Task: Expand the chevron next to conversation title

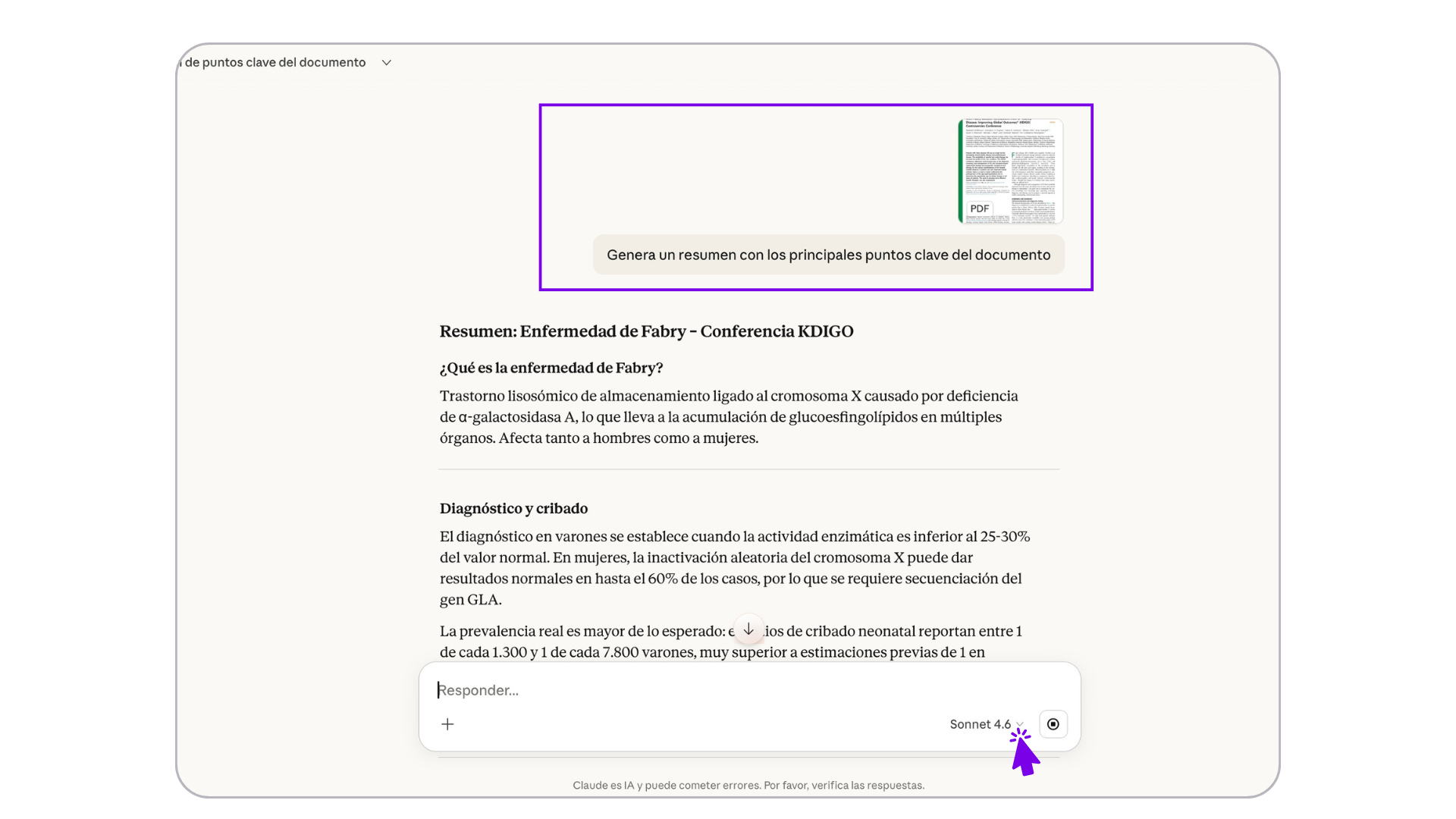Action: (x=387, y=63)
